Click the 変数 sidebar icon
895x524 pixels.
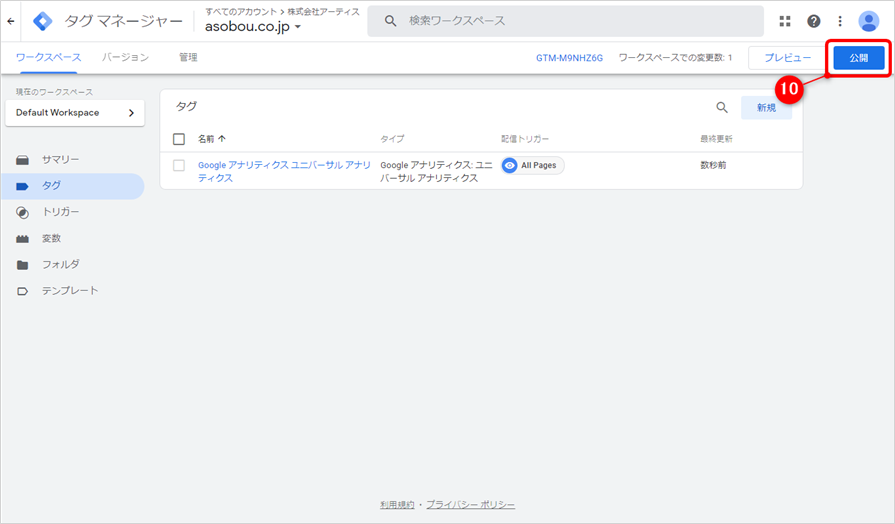click(22, 239)
